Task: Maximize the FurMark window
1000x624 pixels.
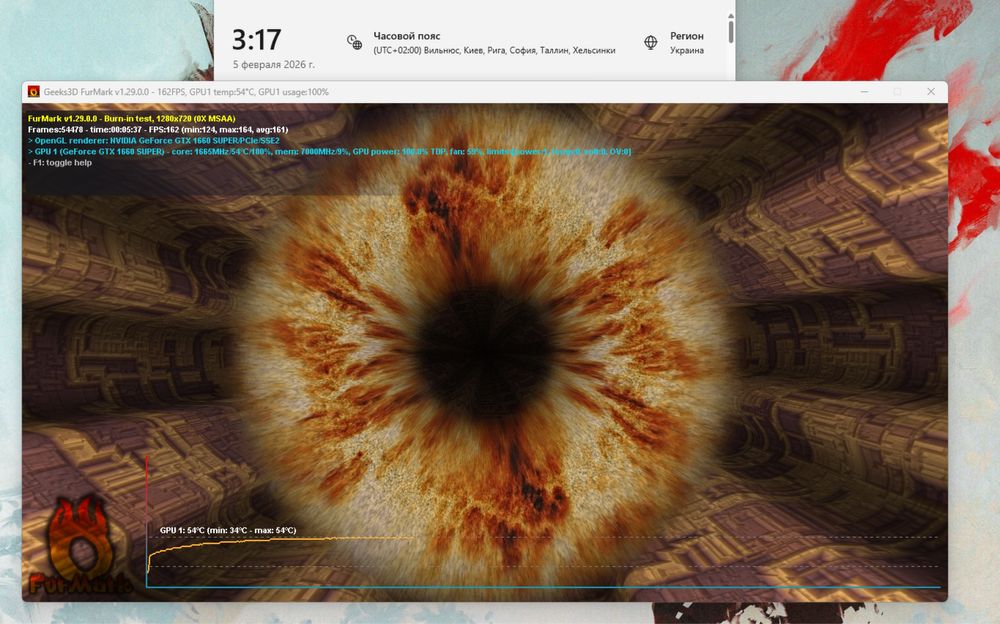Action: (897, 92)
